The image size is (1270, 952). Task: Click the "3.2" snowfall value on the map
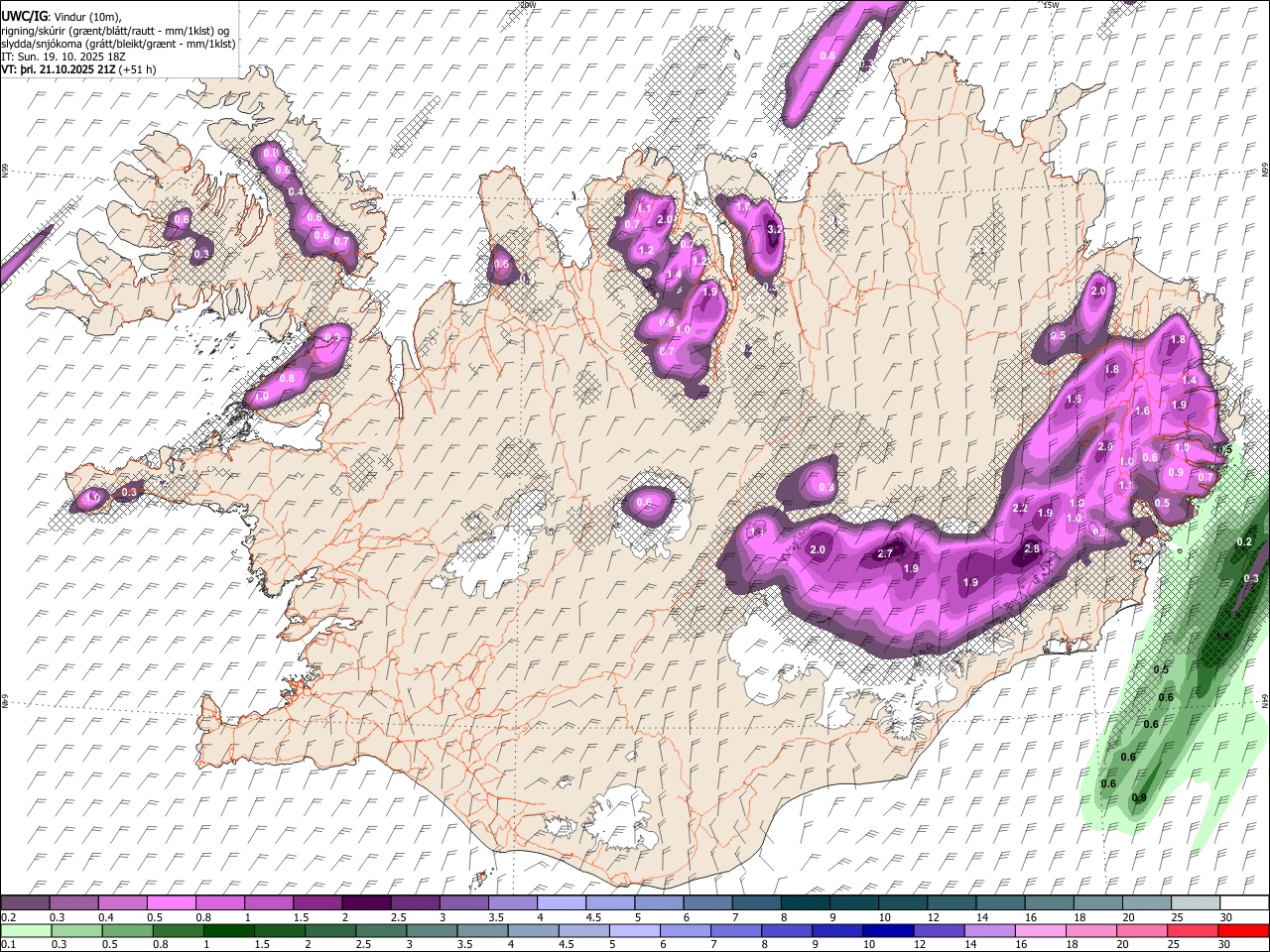(775, 229)
